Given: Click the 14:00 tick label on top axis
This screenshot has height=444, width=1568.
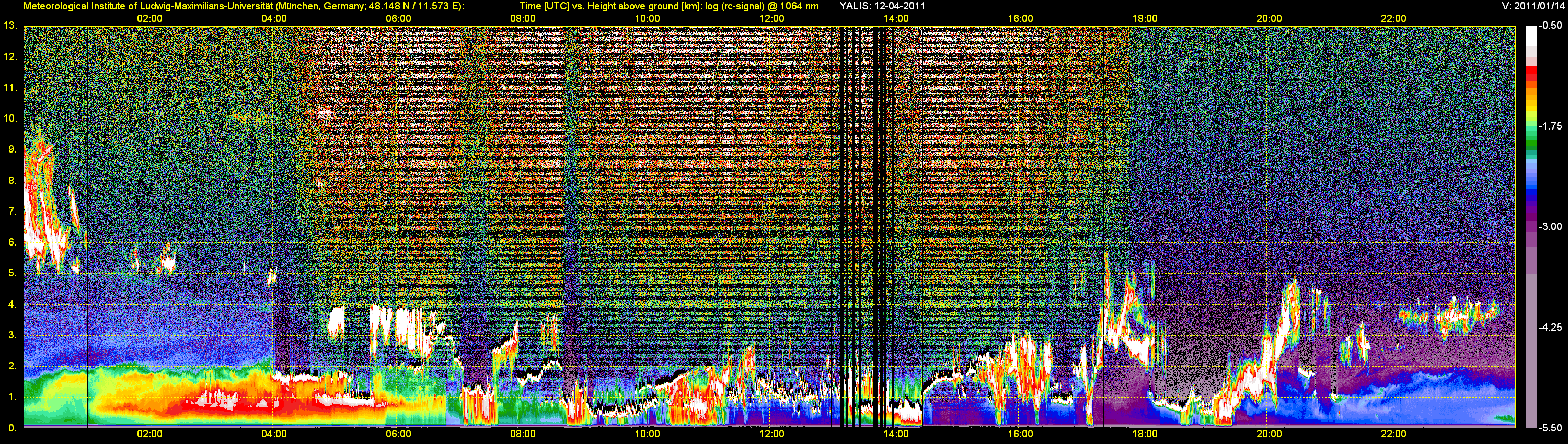Looking at the screenshot, I should tap(896, 19).
